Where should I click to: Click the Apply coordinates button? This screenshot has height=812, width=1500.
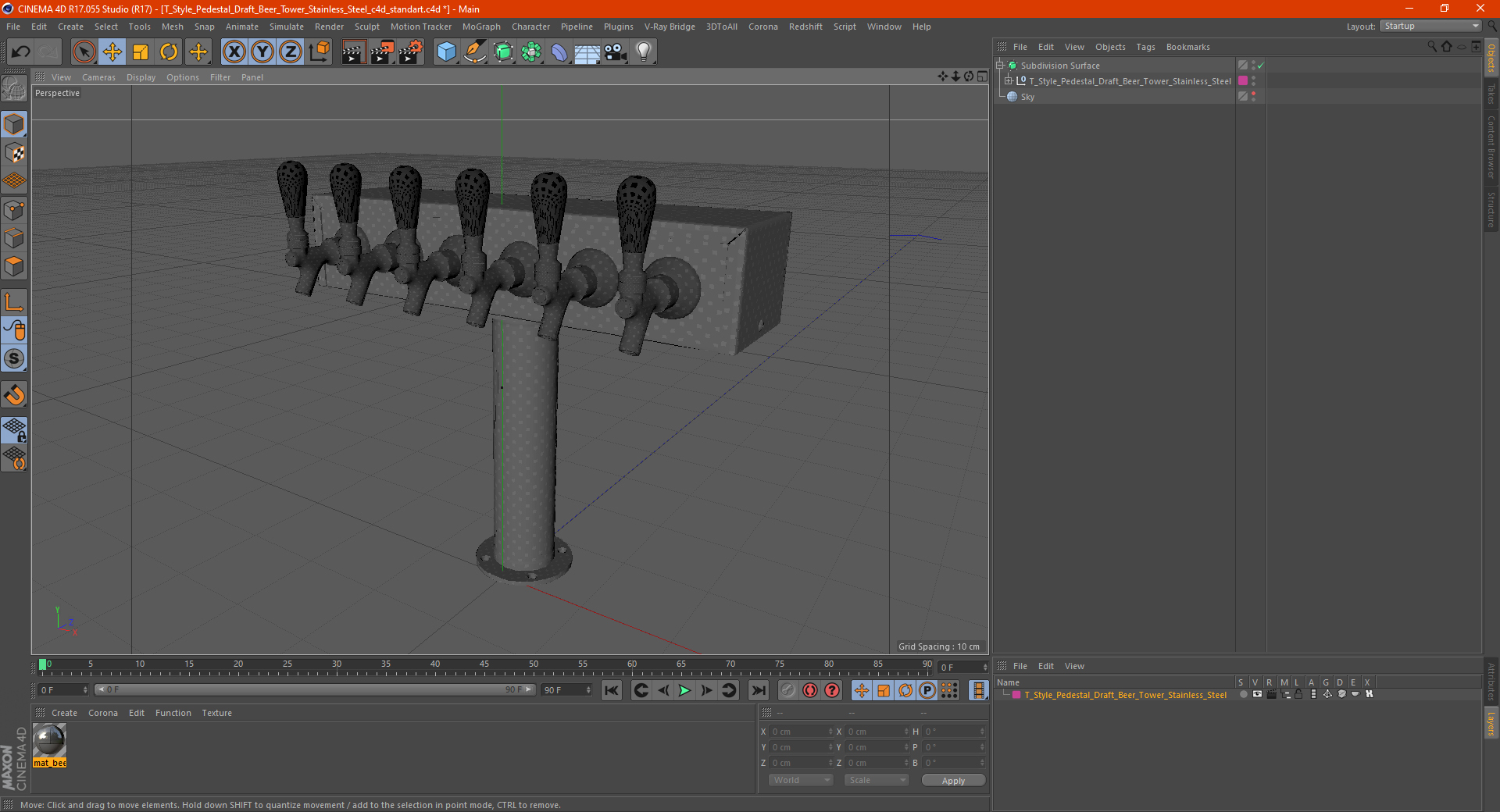953,781
